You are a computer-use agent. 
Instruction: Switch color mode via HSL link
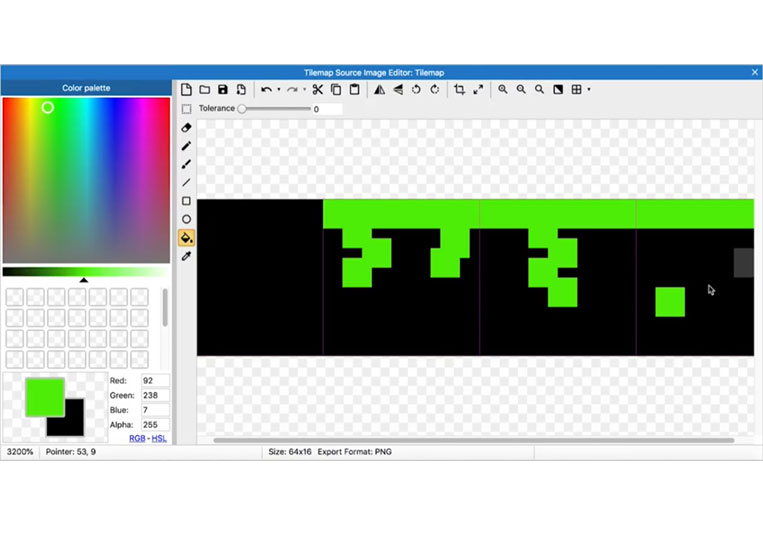tap(159, 438)
